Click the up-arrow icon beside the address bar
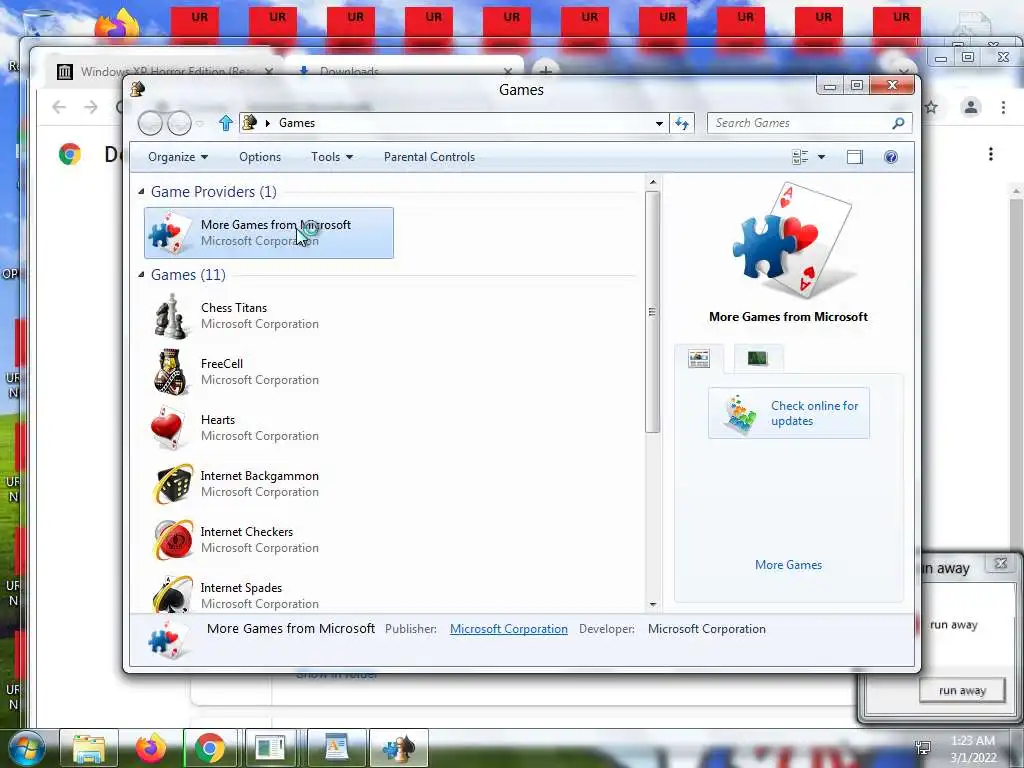The height and width of the screenshot is (768, 1024). tap(226, 123)
